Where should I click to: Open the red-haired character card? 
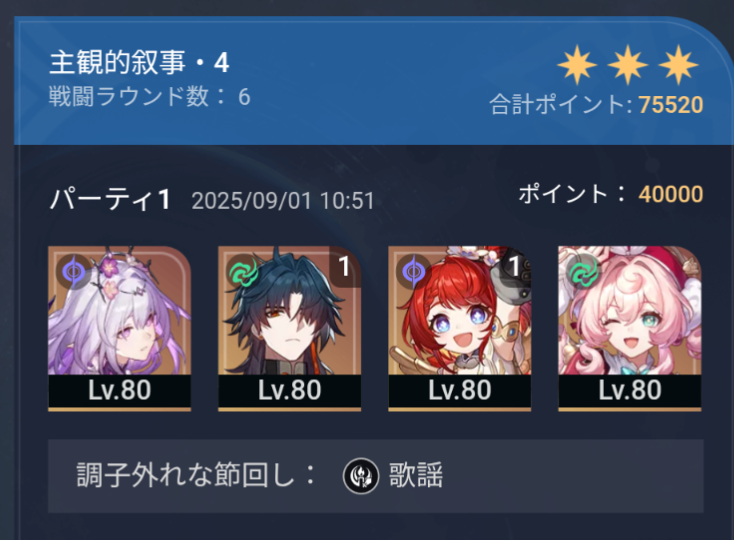(x=460, y=328)
